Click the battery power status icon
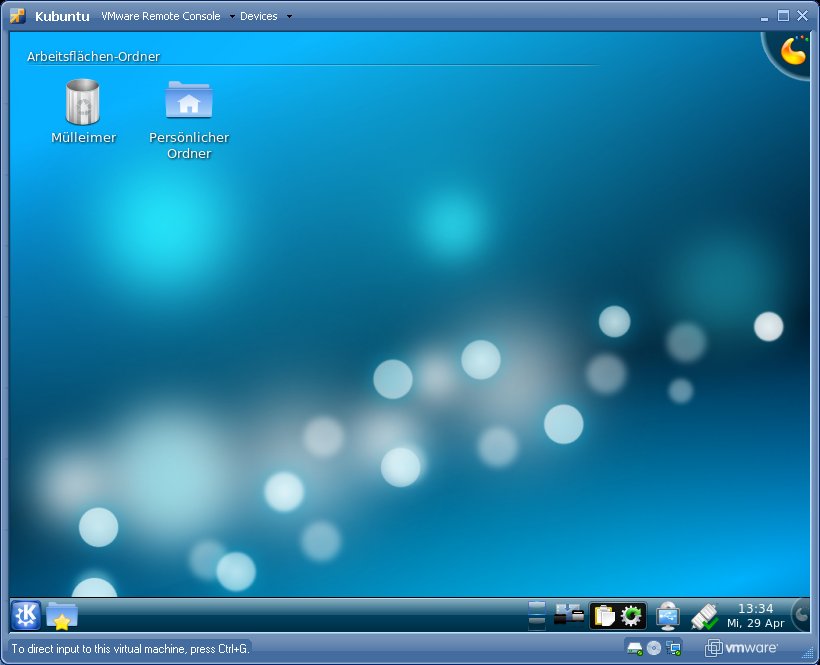Viewport: 820px width, 665px height. tap(705, 616)
